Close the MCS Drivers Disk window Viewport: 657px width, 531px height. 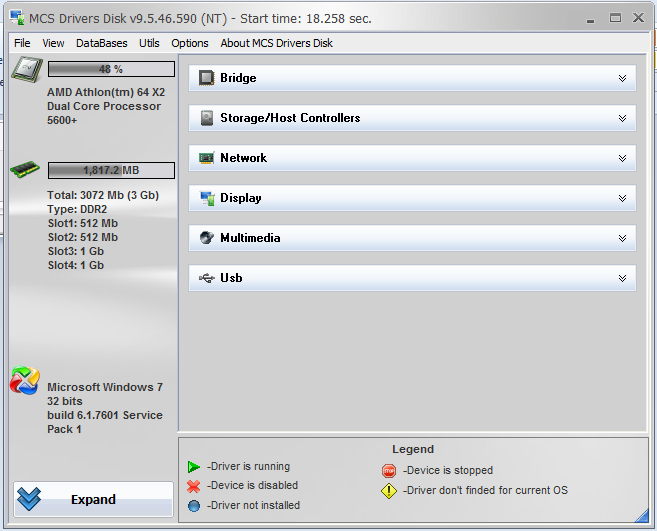tap(638, 18)
